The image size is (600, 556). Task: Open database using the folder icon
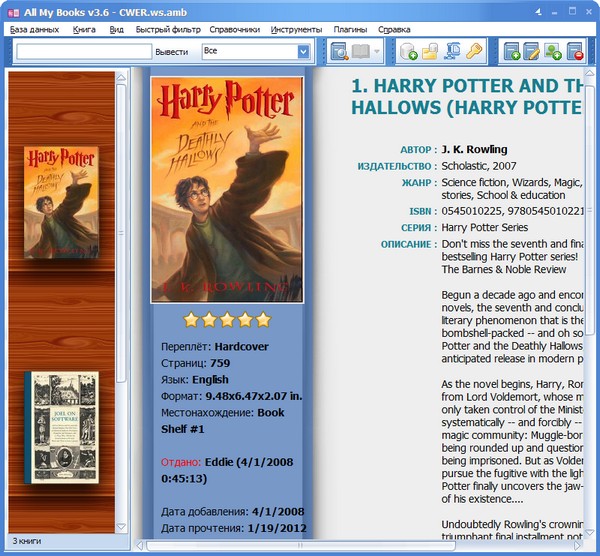pyautogui.click(x=430, y=51)
